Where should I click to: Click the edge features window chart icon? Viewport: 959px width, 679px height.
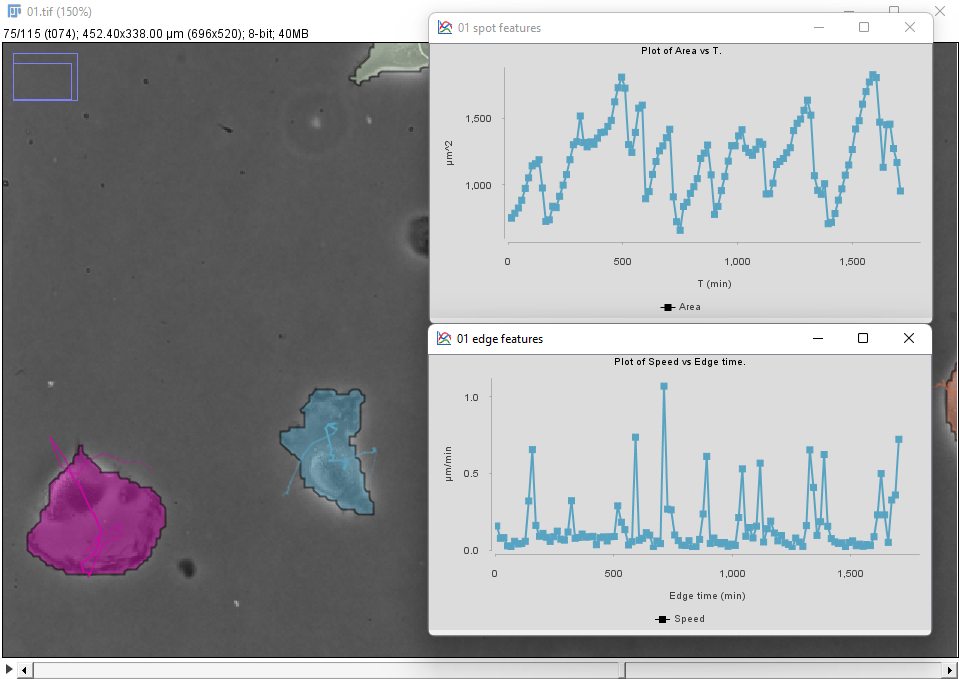click(x=445, y=339)
